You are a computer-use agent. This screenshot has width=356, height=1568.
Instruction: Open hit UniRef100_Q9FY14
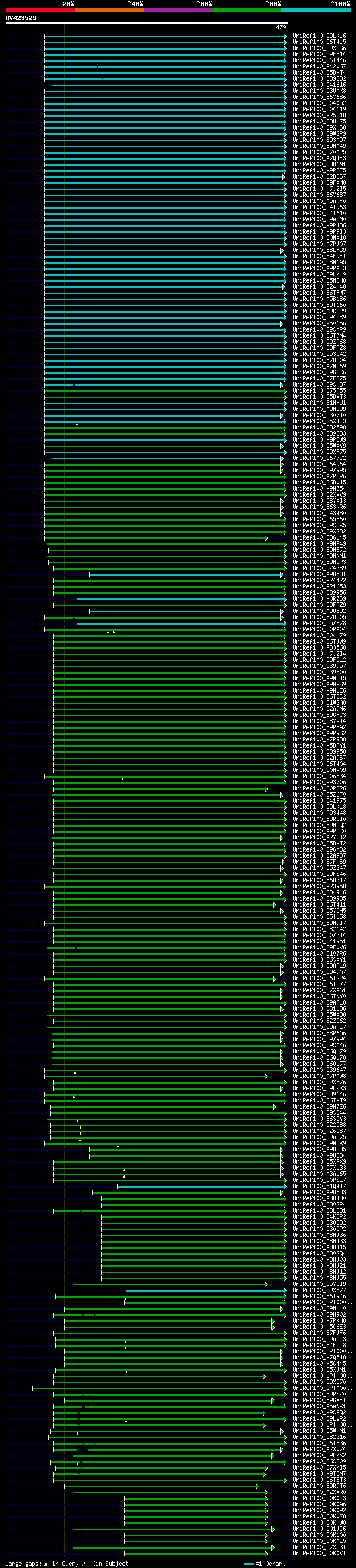click(x=319, y=54)
